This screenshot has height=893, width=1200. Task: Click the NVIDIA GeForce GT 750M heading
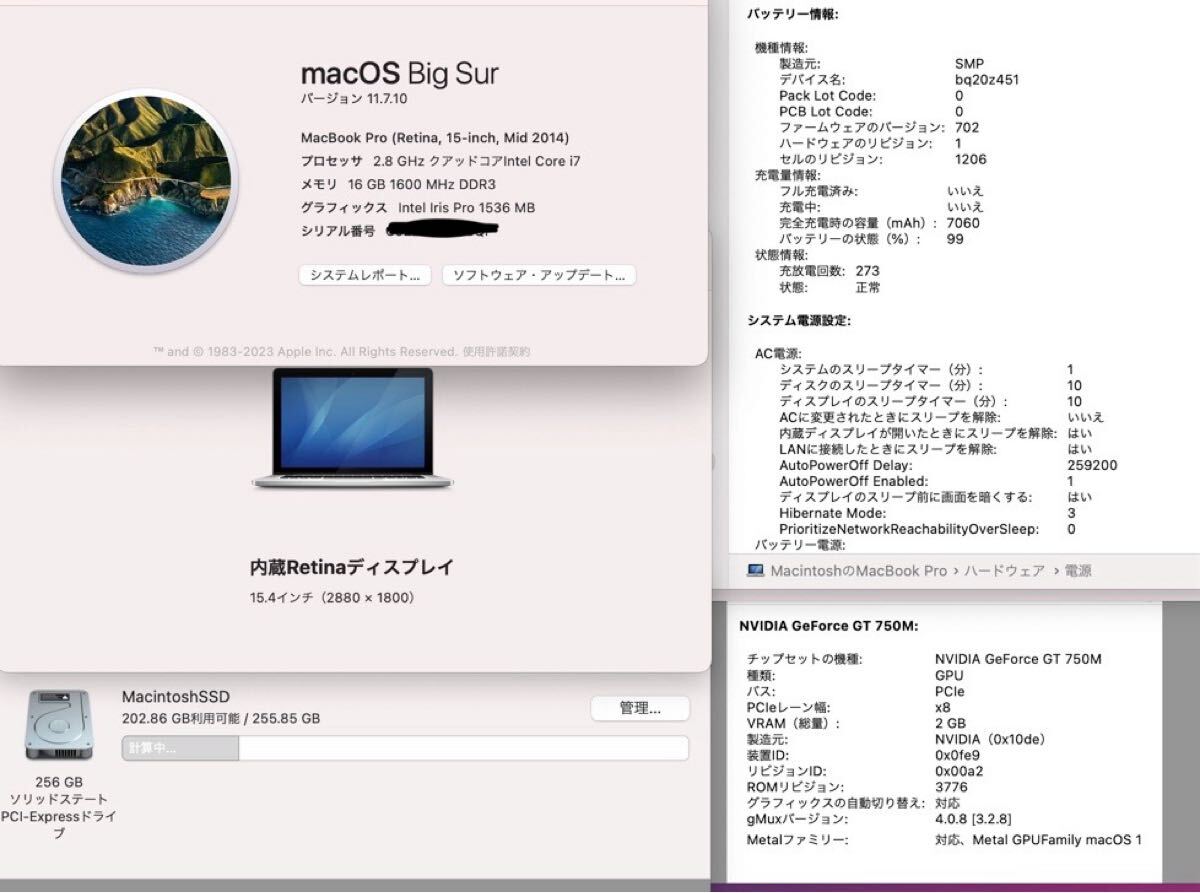[x=829, y=626]
